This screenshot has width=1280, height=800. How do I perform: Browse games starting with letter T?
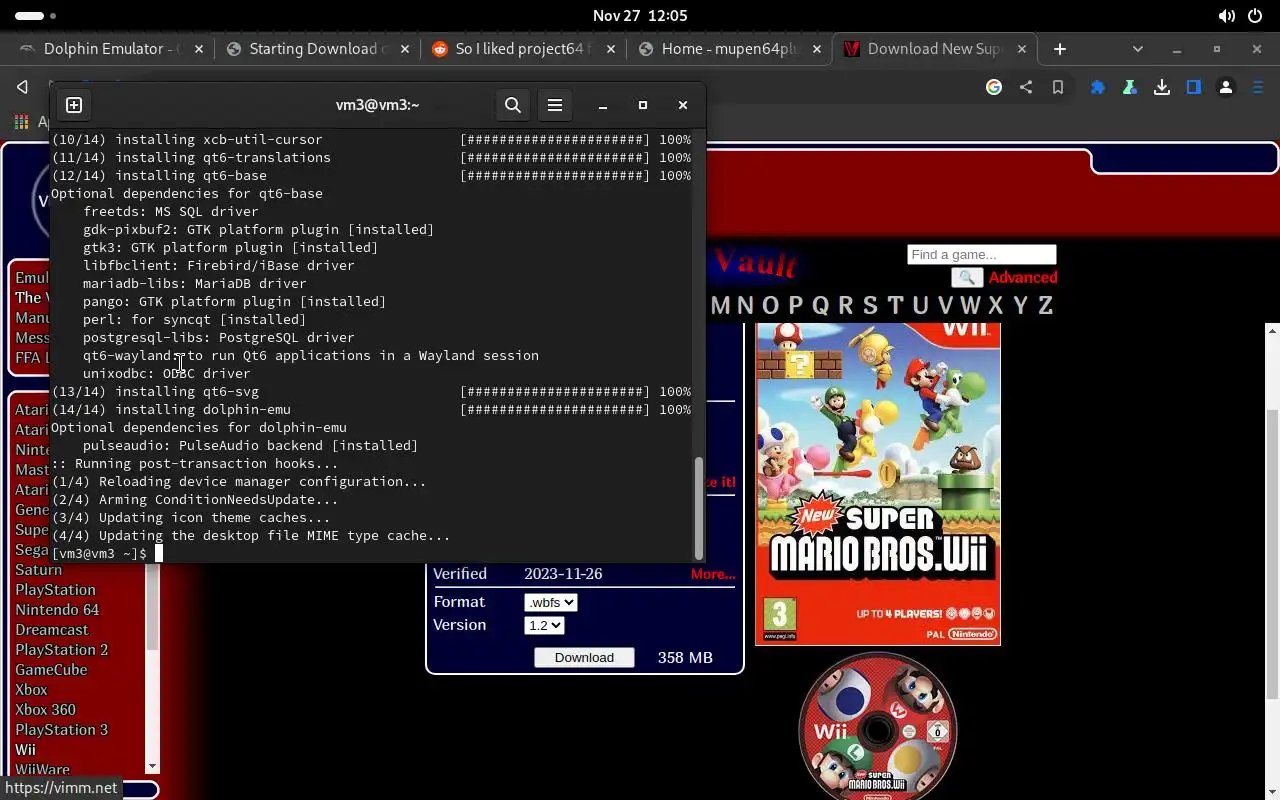point(895,305)
